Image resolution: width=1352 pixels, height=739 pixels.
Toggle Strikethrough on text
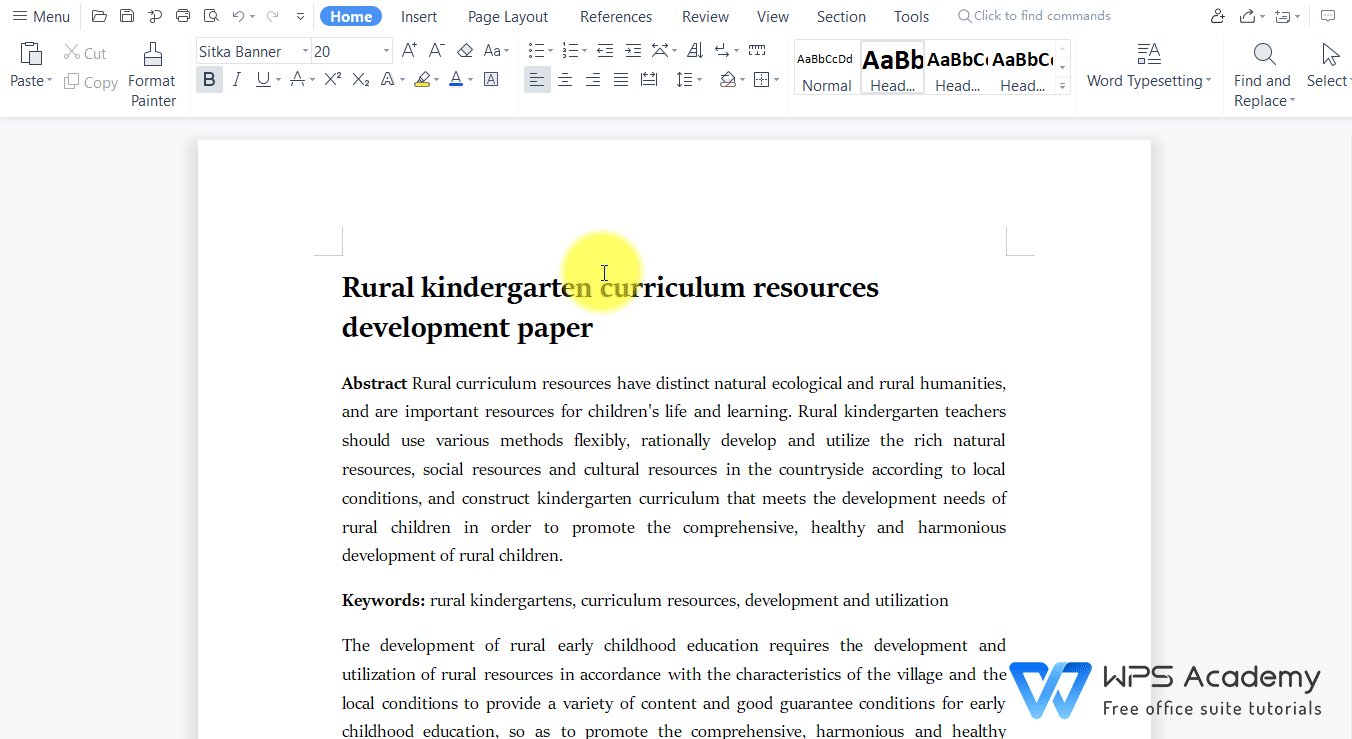click(296, 80)
